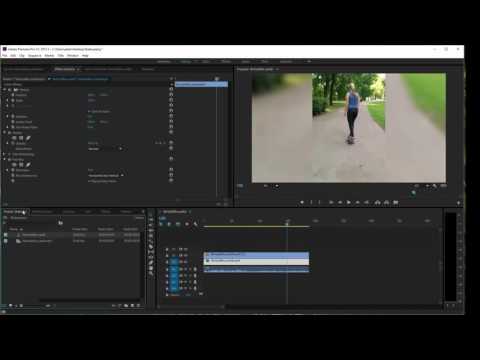The height and width of the screenshot is (360, 480).
Task: Step back one frame in Program monitor
Action: (x=340, y=202)
